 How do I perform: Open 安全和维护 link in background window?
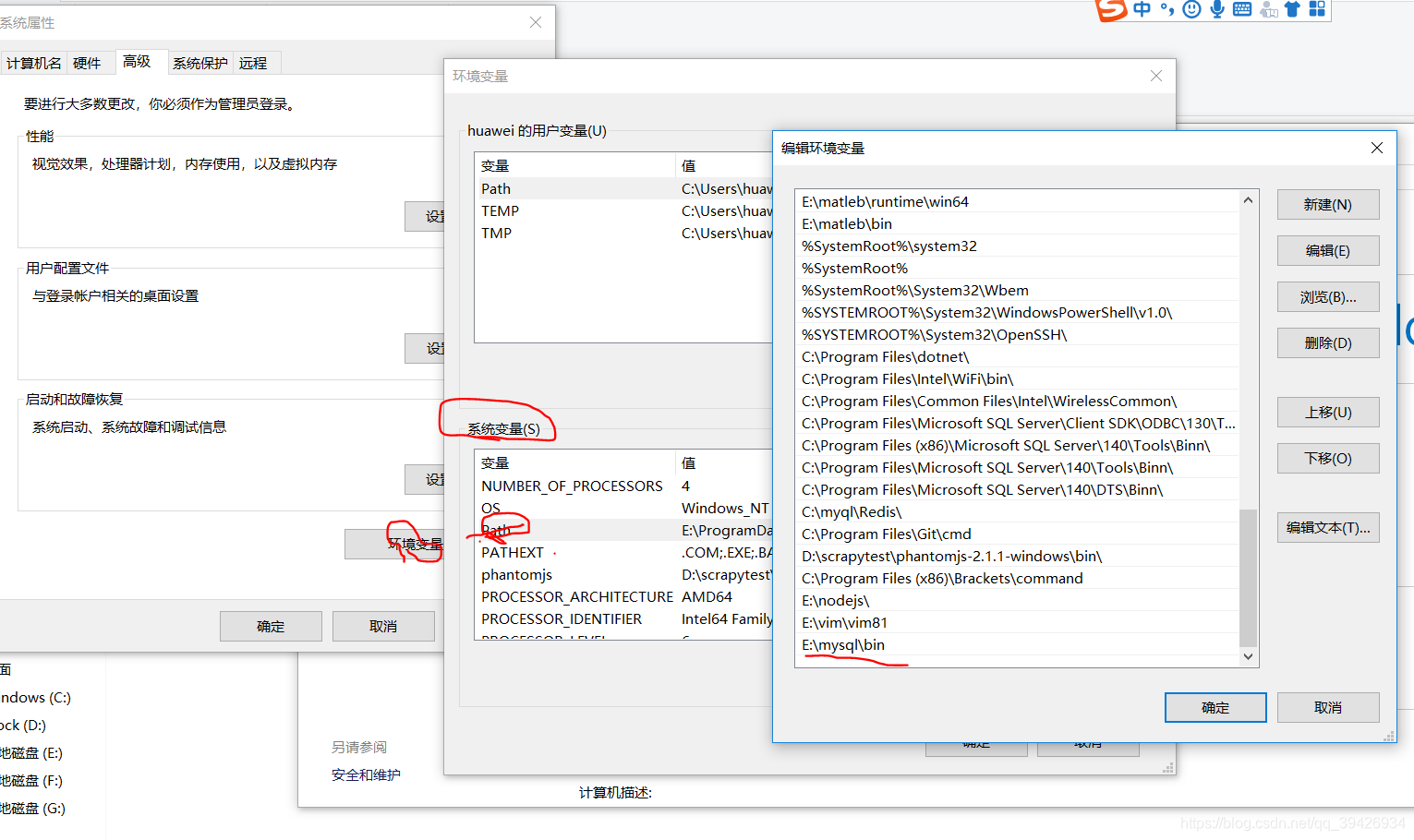(x=366, y=774)
